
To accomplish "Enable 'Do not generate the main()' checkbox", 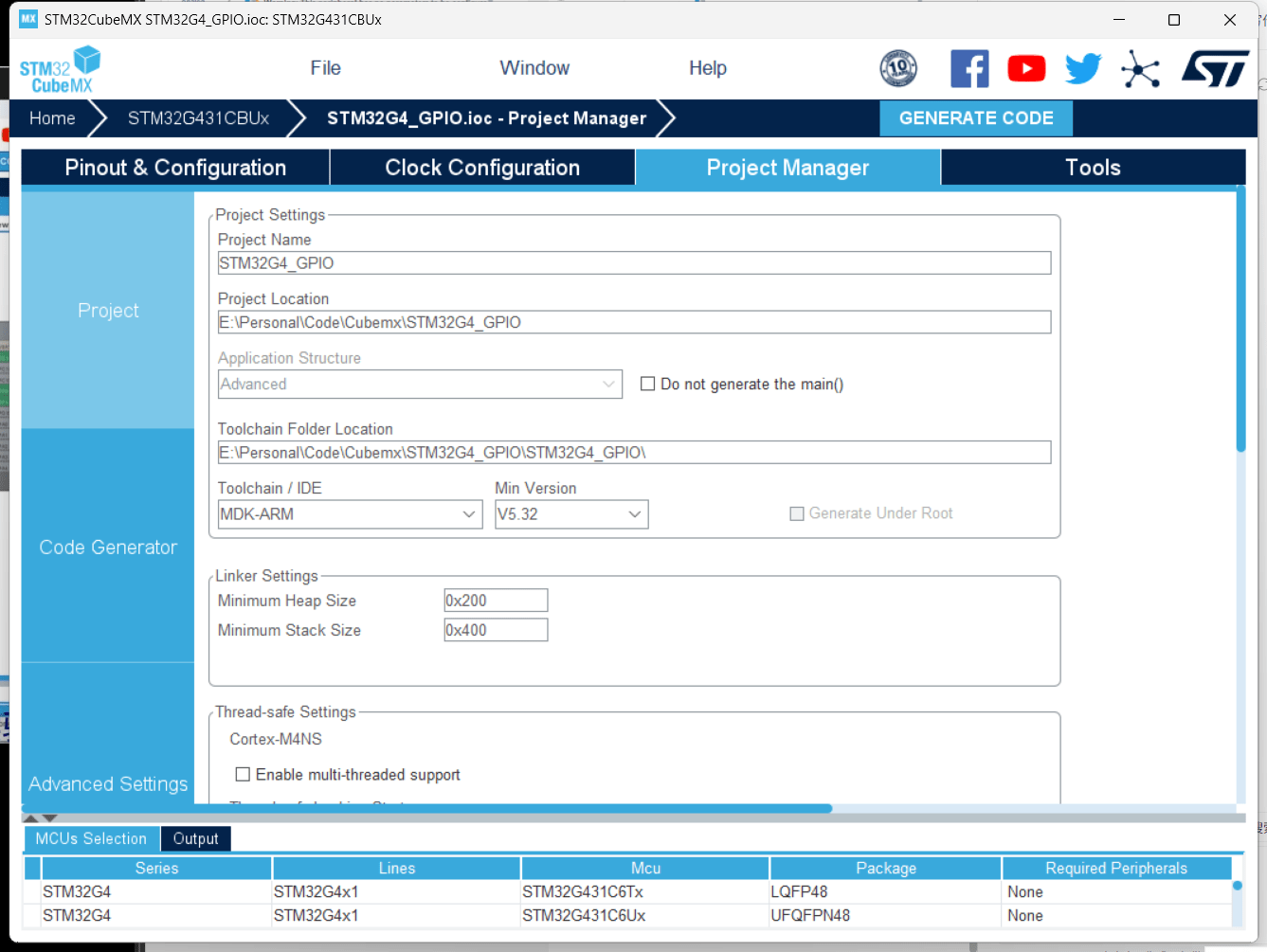I will pyautogui.click(x=648, y=384).
